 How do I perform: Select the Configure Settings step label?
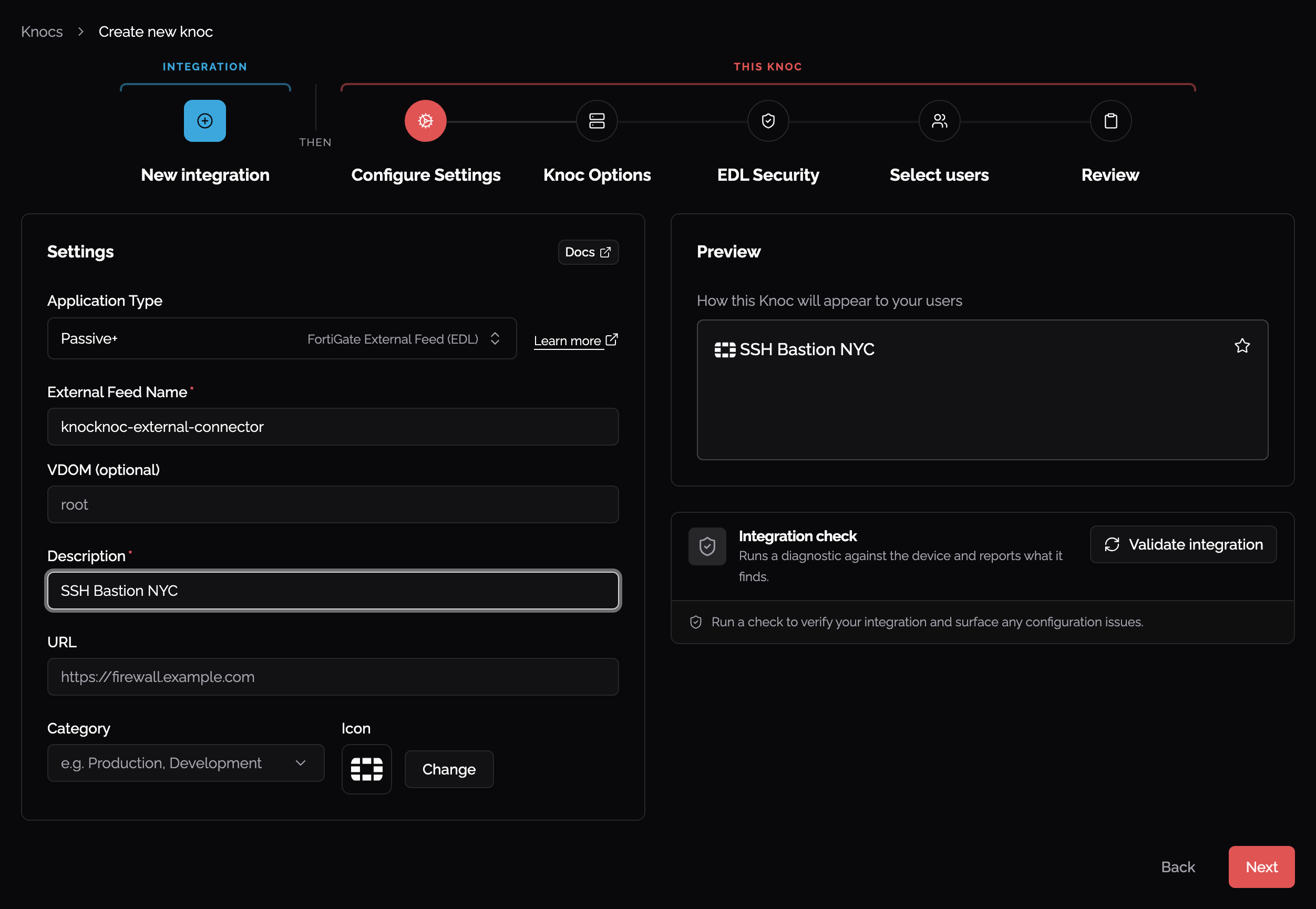[x=426, y=175]
